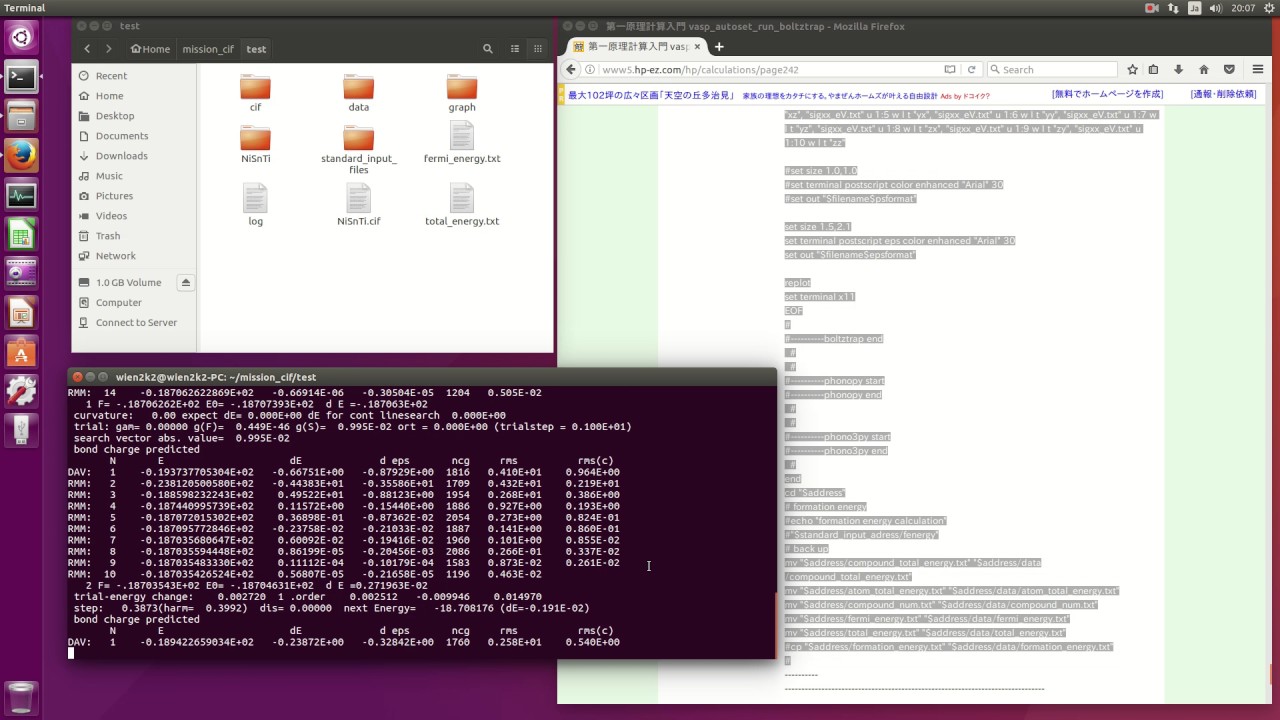This screenshot has width=1280, height=720.
Task: Open the Terminal launcher icon
Action: click(21, 77)
